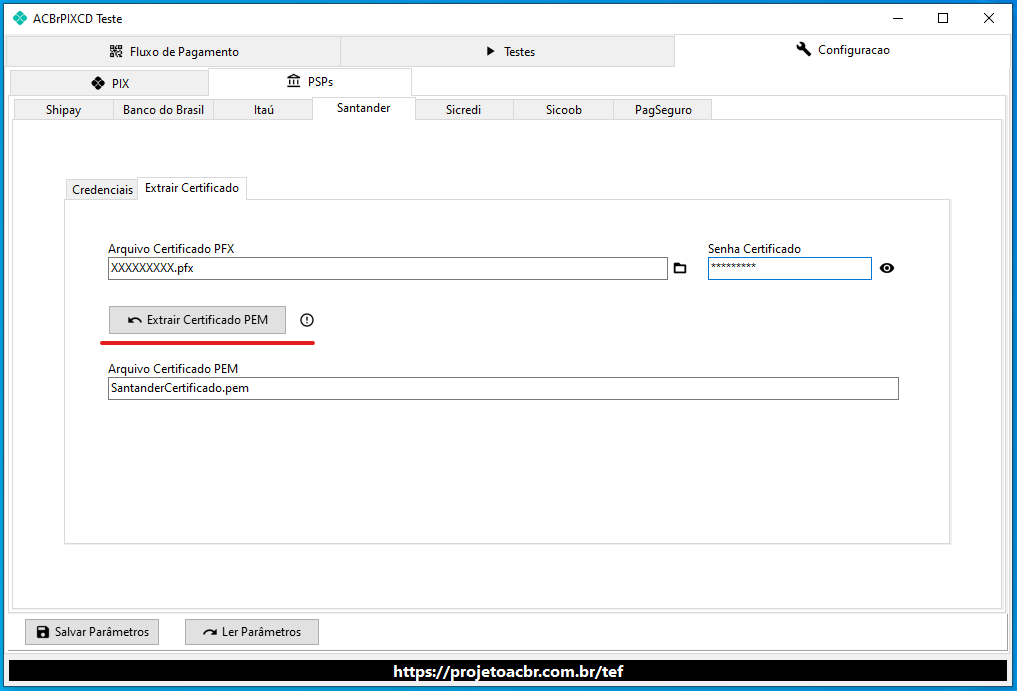Click the ACBrPIXCD app icon in title bar
The width and height of the screenshot is (1017, 691).
point(20,18)
